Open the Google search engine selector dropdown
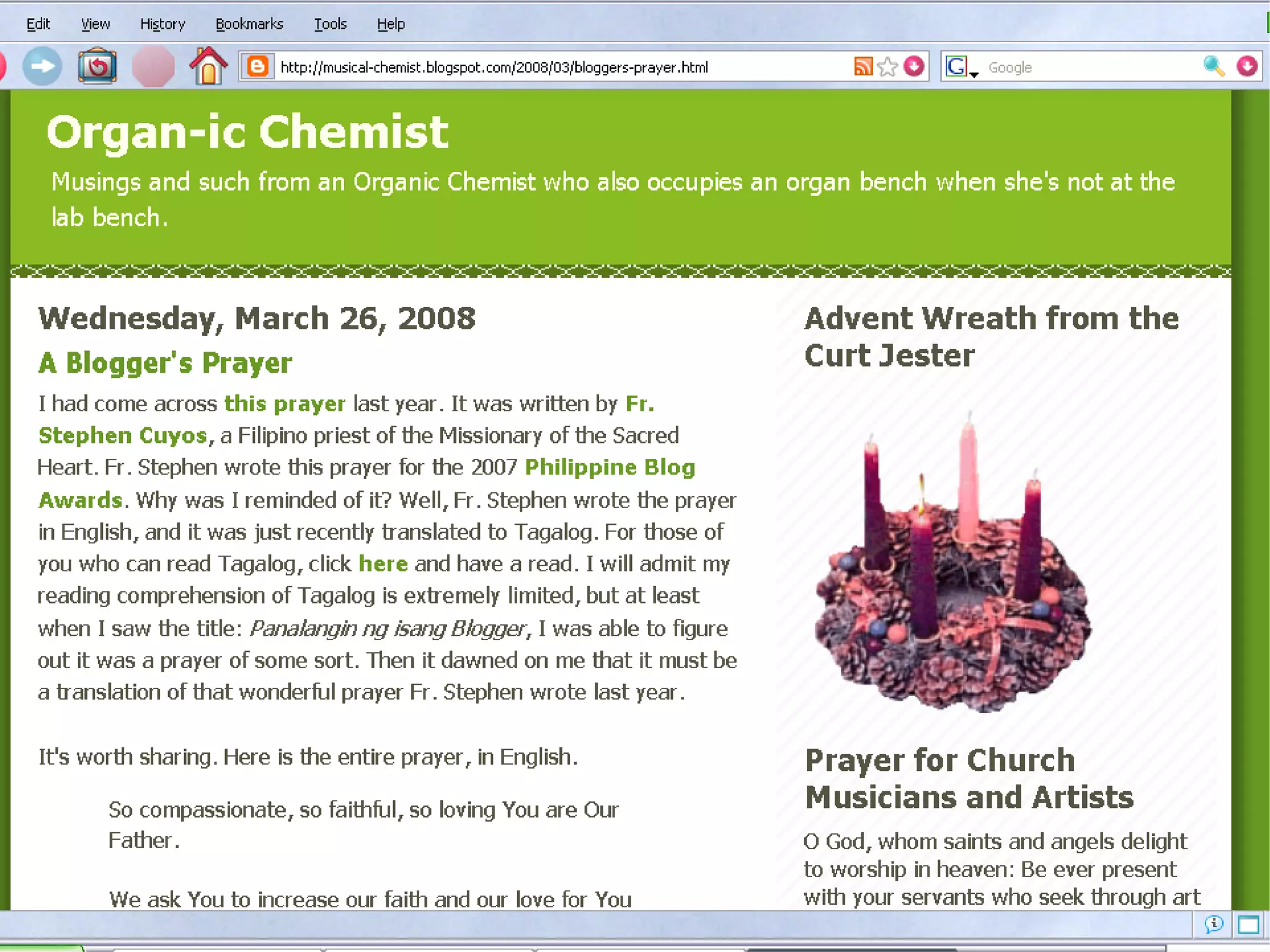Screen dimensions: 1270x952 (x=960, y=67)
